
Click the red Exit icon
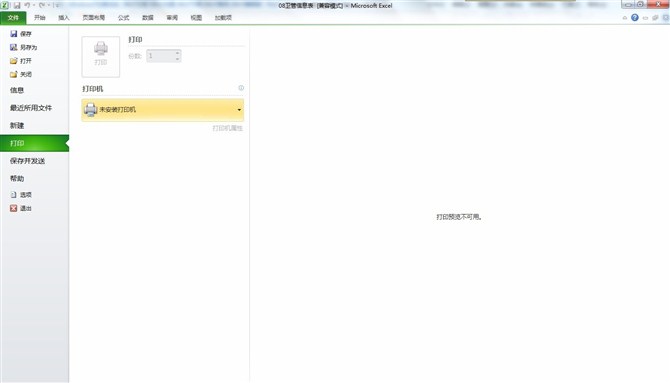pos(14,208)
